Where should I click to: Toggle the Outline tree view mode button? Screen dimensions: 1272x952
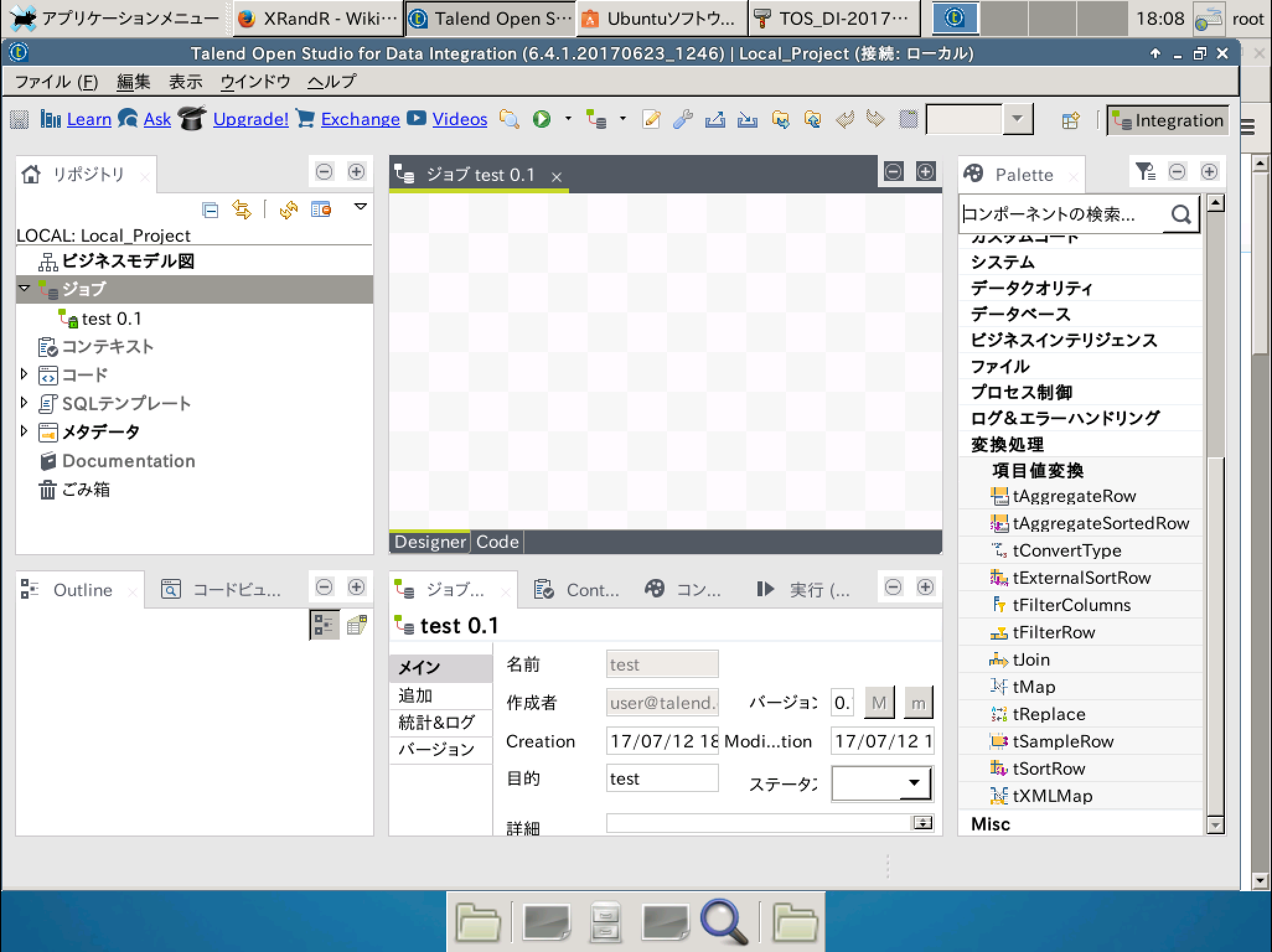324,625
